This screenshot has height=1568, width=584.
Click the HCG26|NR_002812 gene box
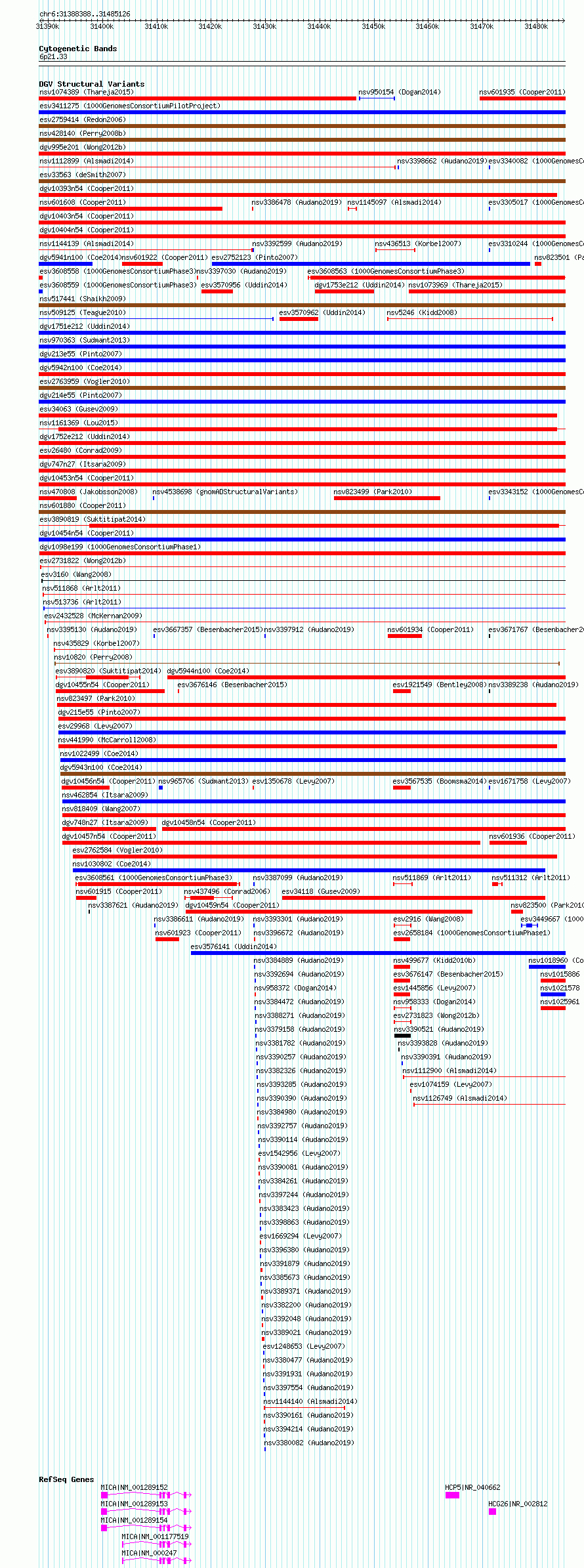tap(492, 1511)
